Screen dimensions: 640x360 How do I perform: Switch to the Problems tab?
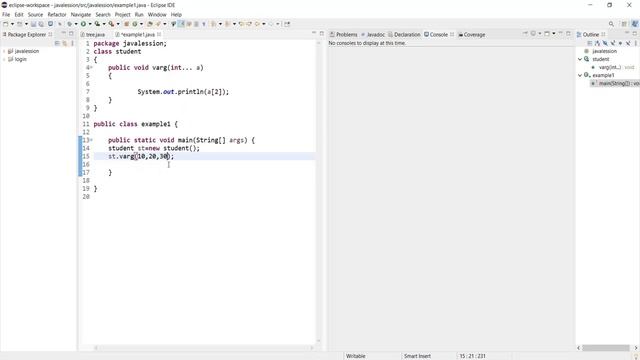[343, 35]
